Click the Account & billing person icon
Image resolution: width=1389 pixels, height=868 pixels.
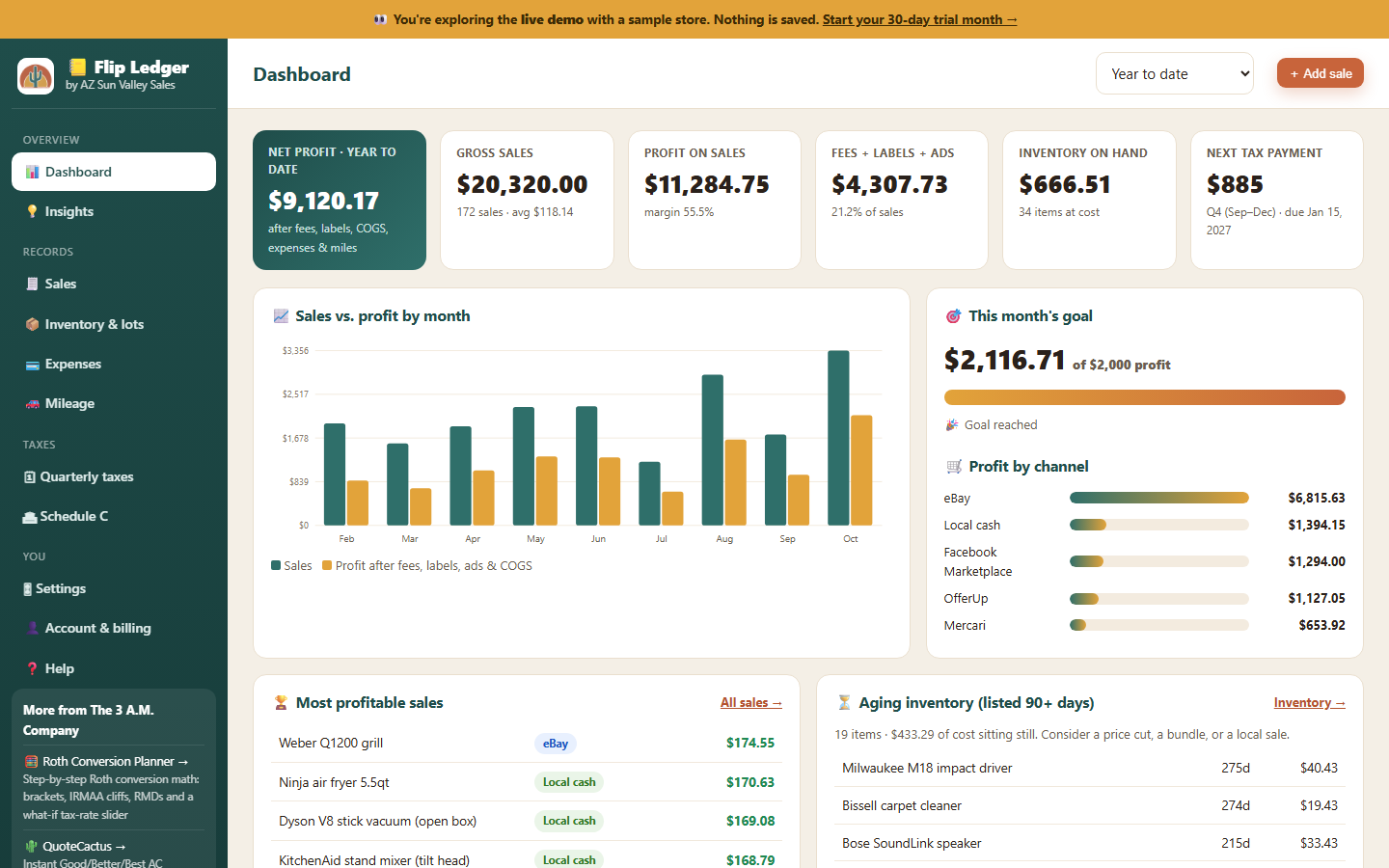(x=33, y=628)
